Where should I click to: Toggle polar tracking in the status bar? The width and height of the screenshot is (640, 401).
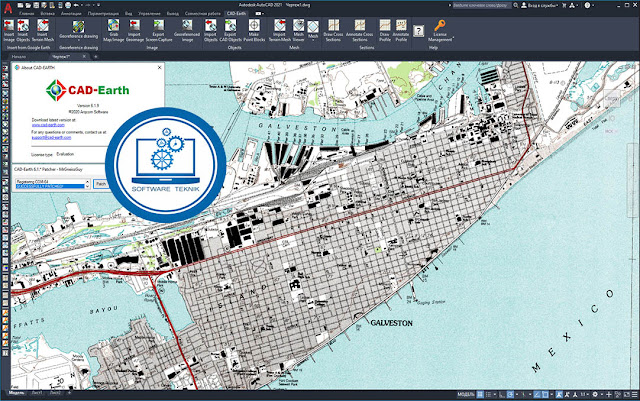510,394
